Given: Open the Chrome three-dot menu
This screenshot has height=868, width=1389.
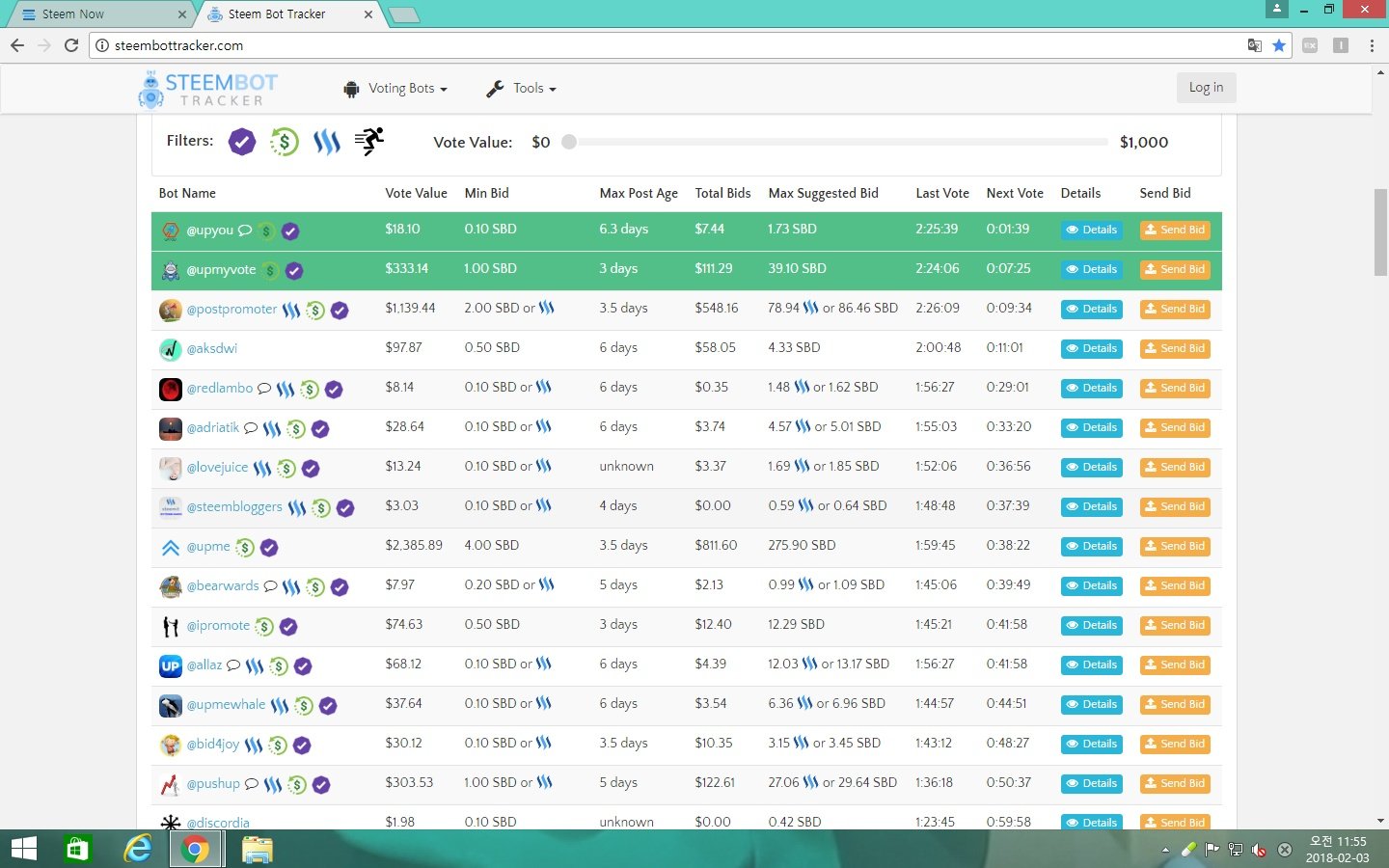Looking at the screenshot, I should point(1372,45).
